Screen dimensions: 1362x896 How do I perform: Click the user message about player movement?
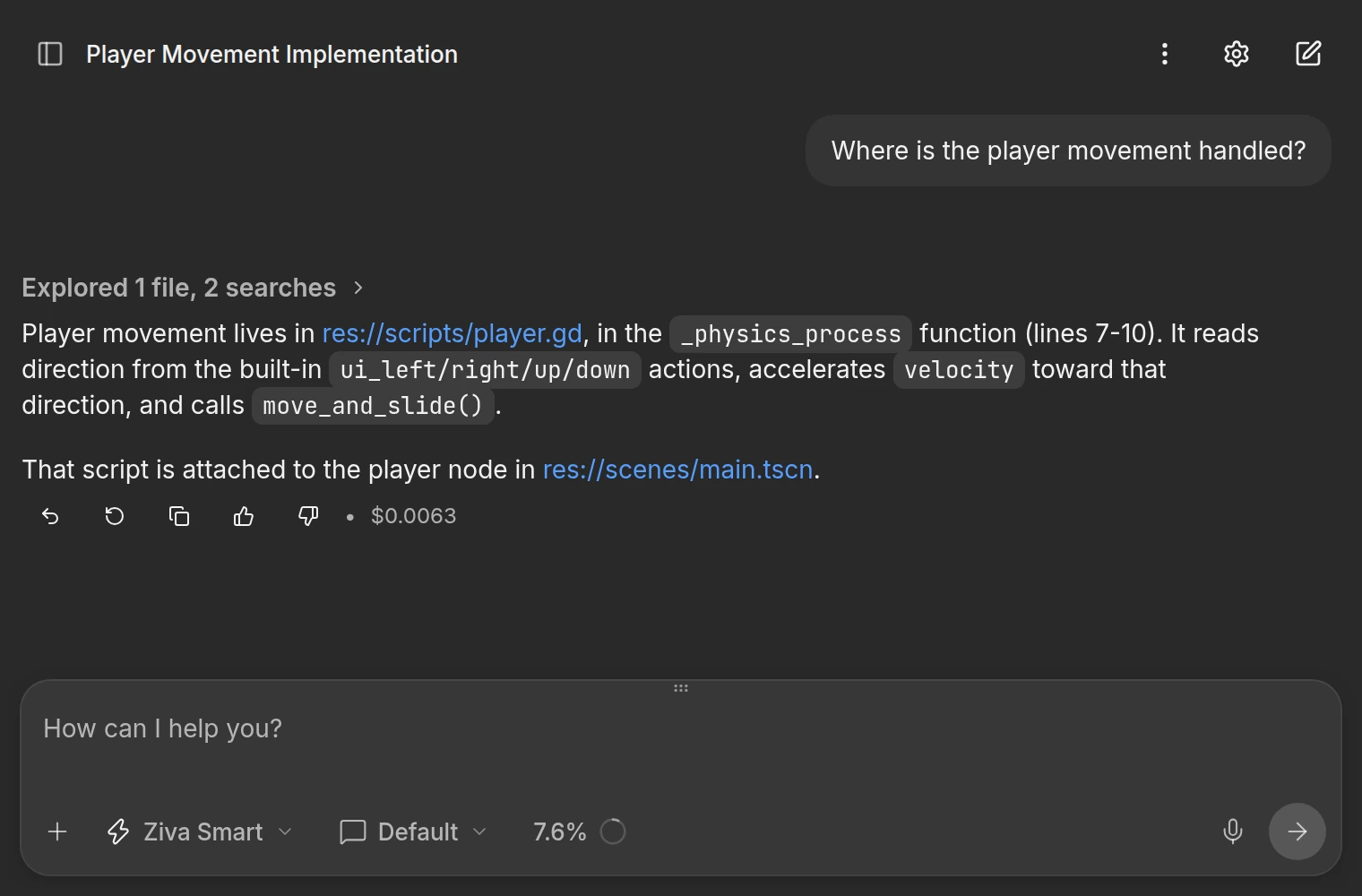coord(1068,151)
